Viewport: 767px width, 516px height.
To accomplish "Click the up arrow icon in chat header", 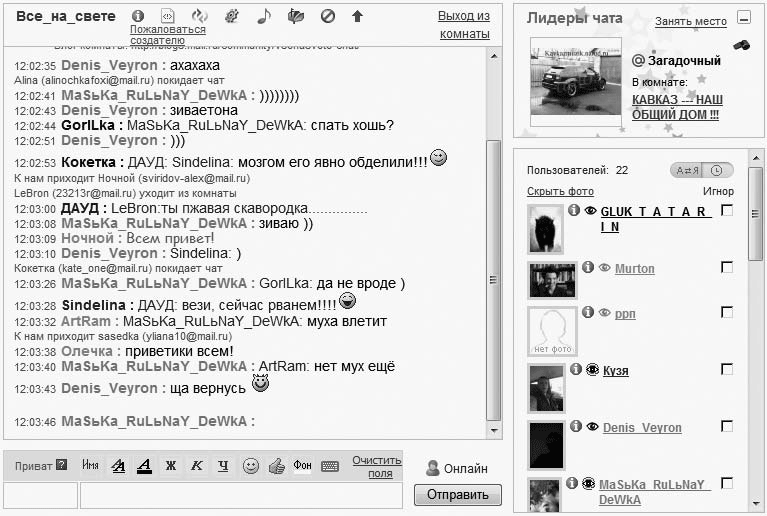I will pyautogui.click(x=357, y=16).
